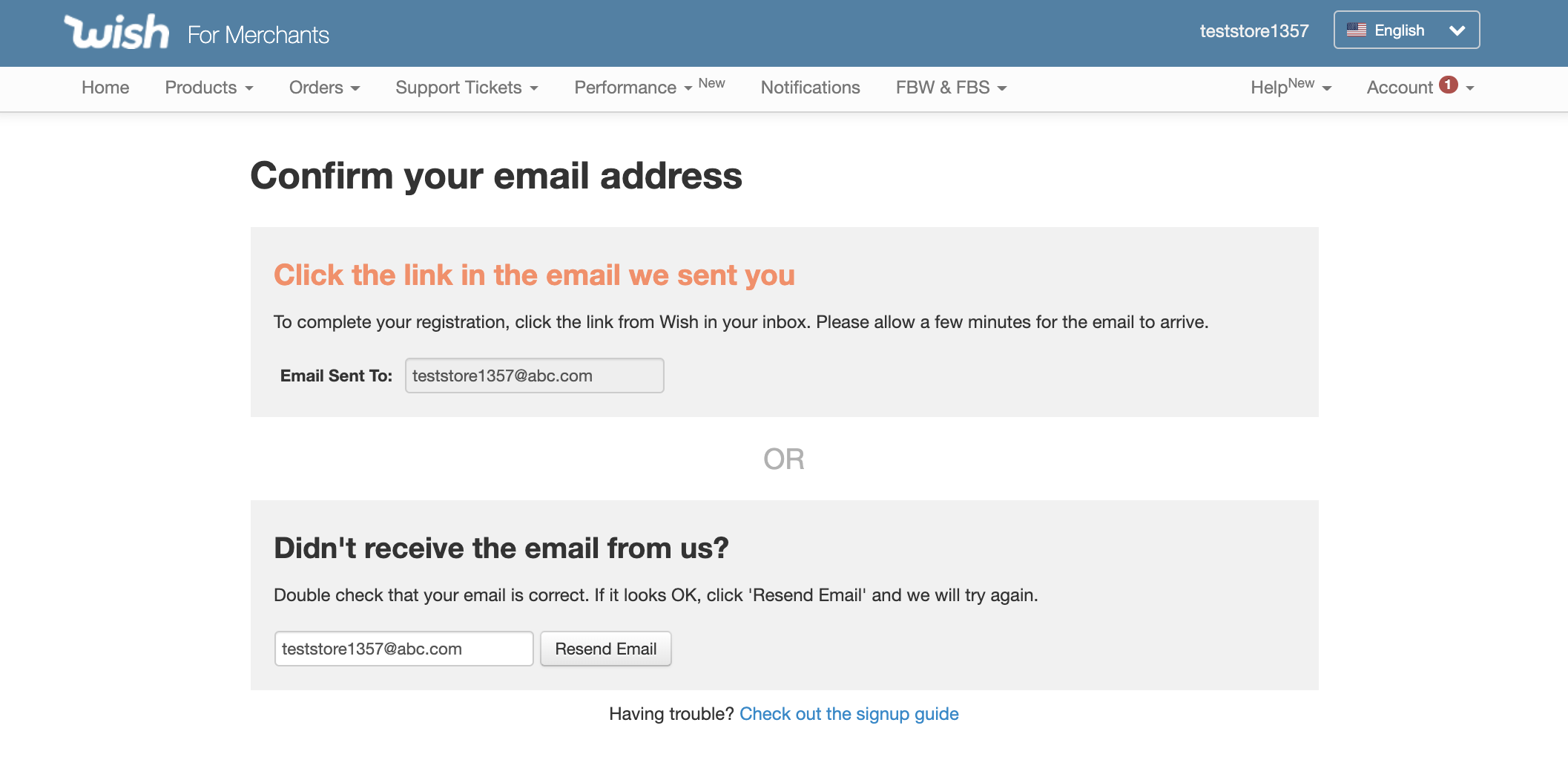This screenshot has width=1568, height=757.
Task: Expand the Orders dropdown menu
Action: tap(325, 88)
